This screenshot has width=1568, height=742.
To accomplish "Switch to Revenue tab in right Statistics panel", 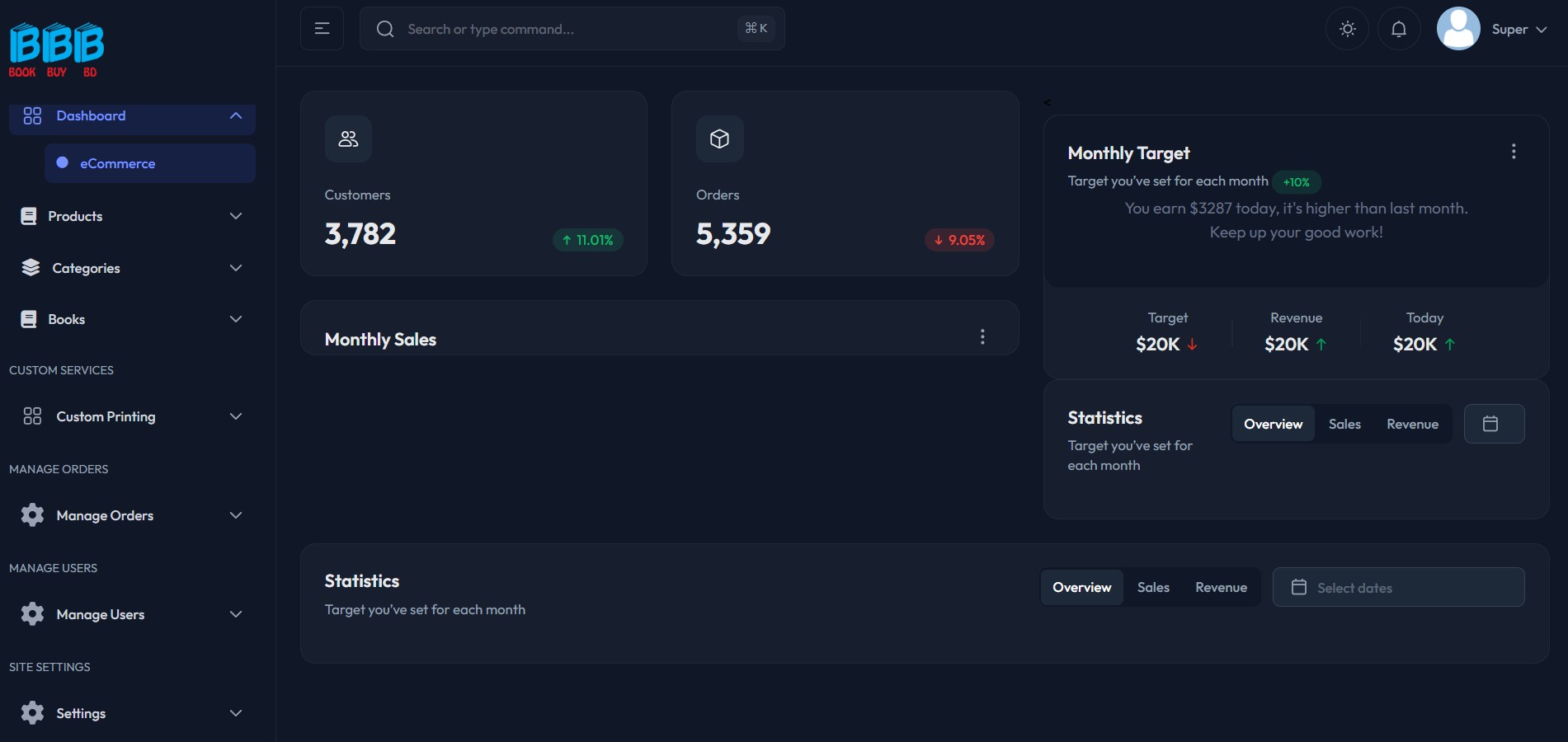I will (x=1411, y=425).
